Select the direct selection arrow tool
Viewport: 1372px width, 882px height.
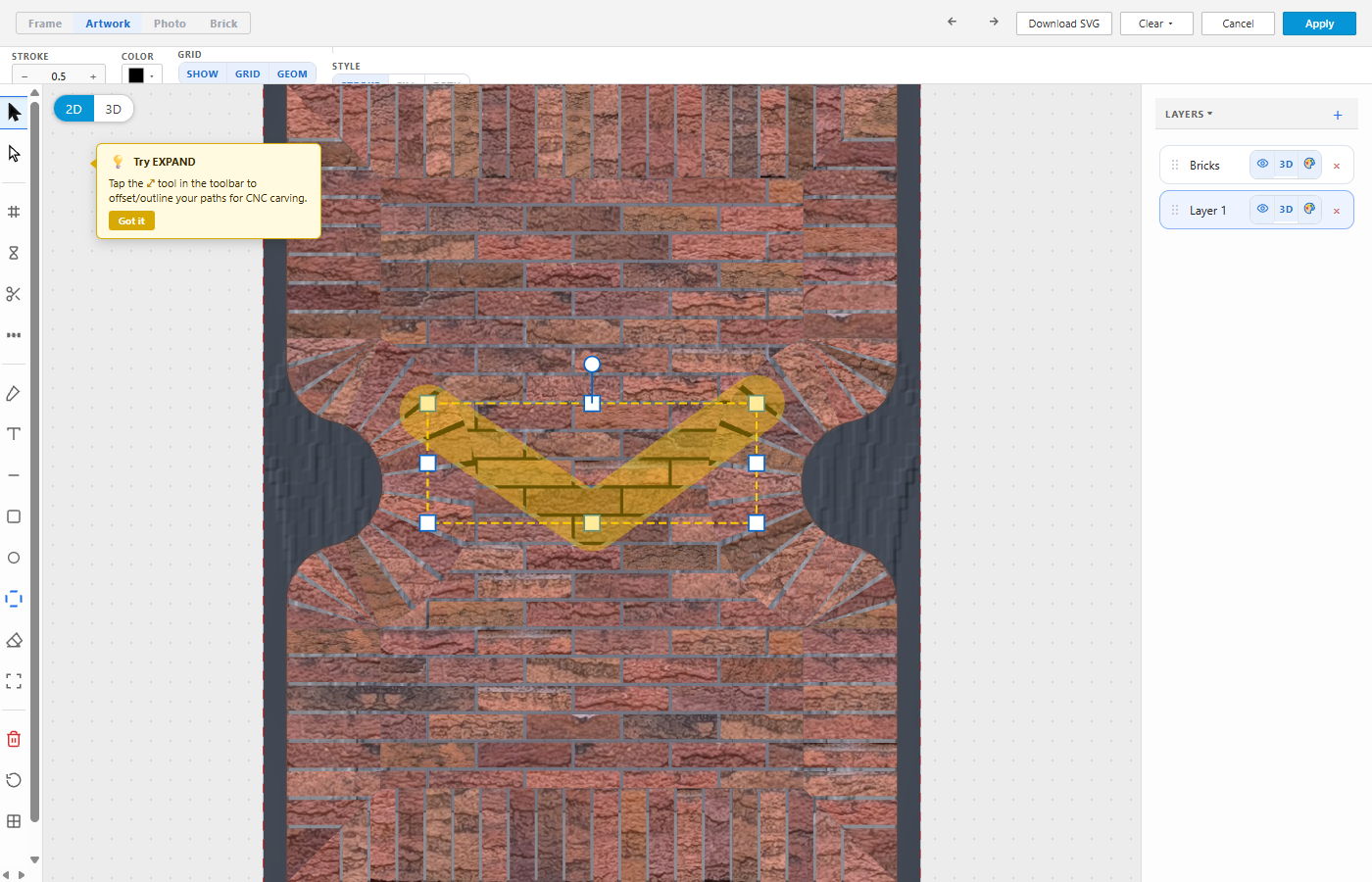(x=14, y=154)
